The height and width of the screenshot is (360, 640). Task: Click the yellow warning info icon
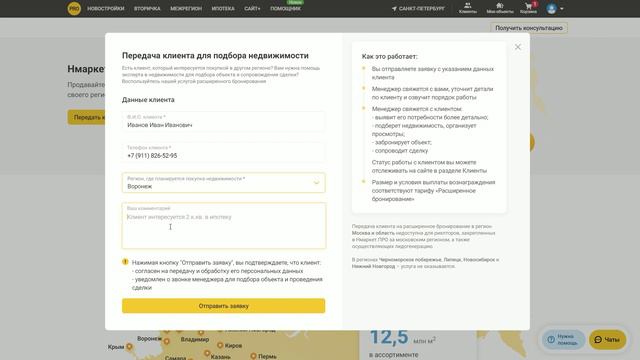pyautogui.click(x=125, y=262)
